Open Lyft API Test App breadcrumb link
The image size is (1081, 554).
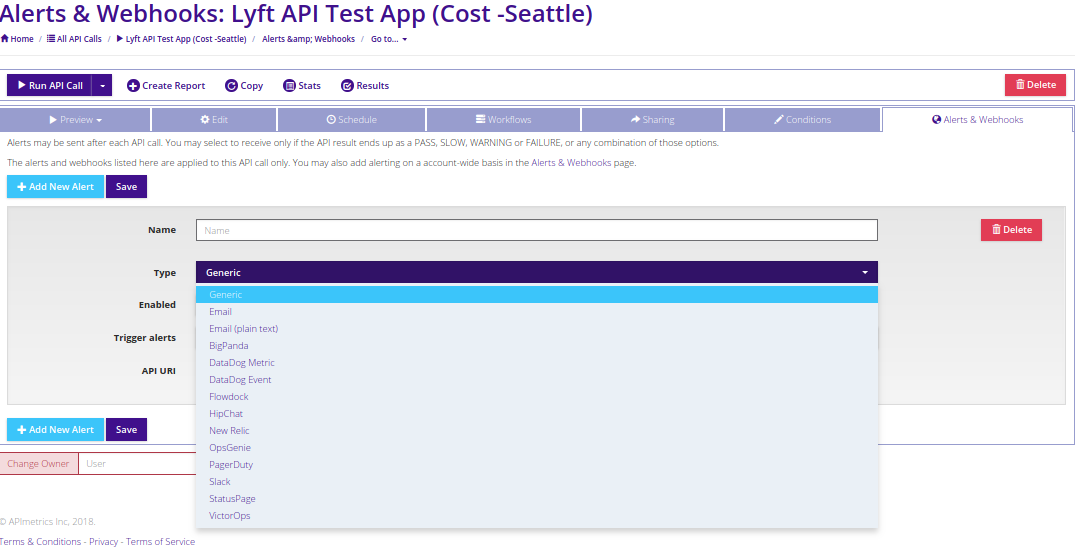(181, 39)
